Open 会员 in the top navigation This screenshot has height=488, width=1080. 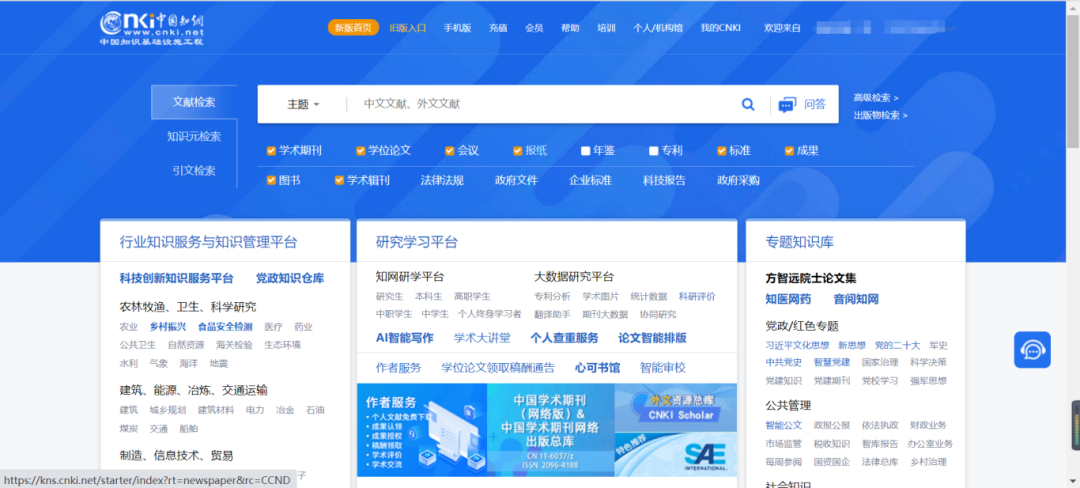[534, 28]
